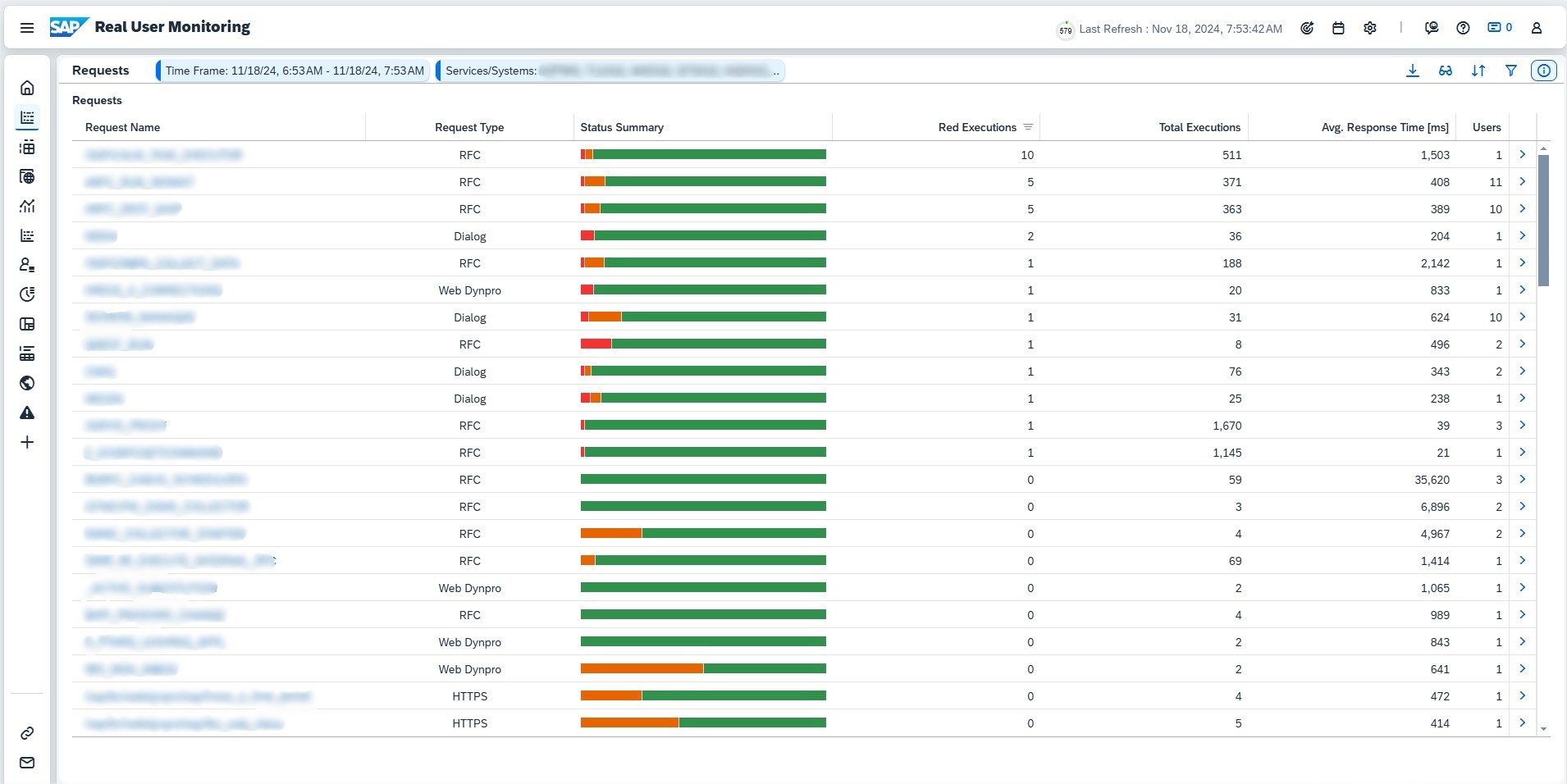
Task: Click the first row status summary bar
Action: pos(702,154)
